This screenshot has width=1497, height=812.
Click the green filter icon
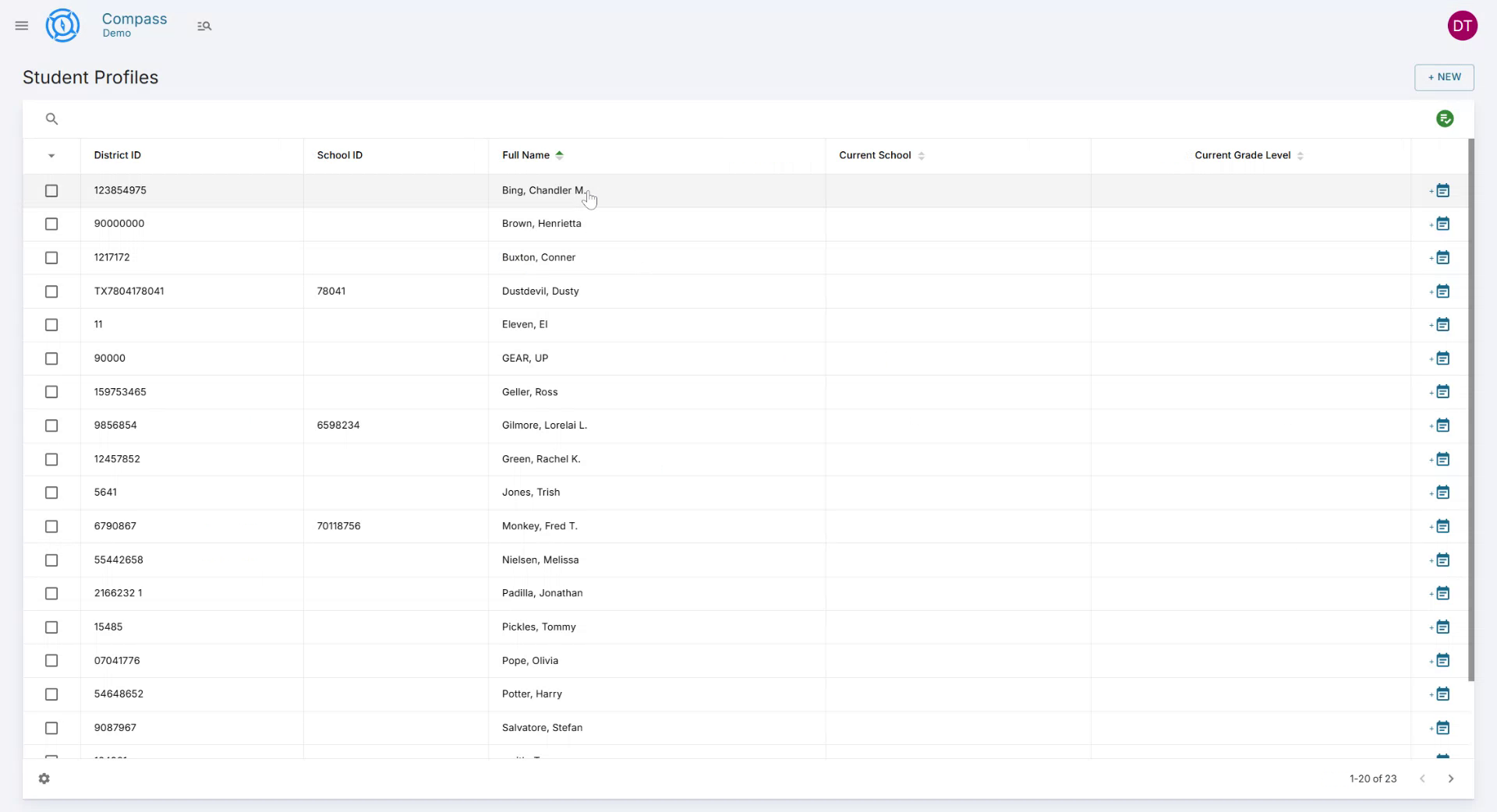(x=1444, y=118)
